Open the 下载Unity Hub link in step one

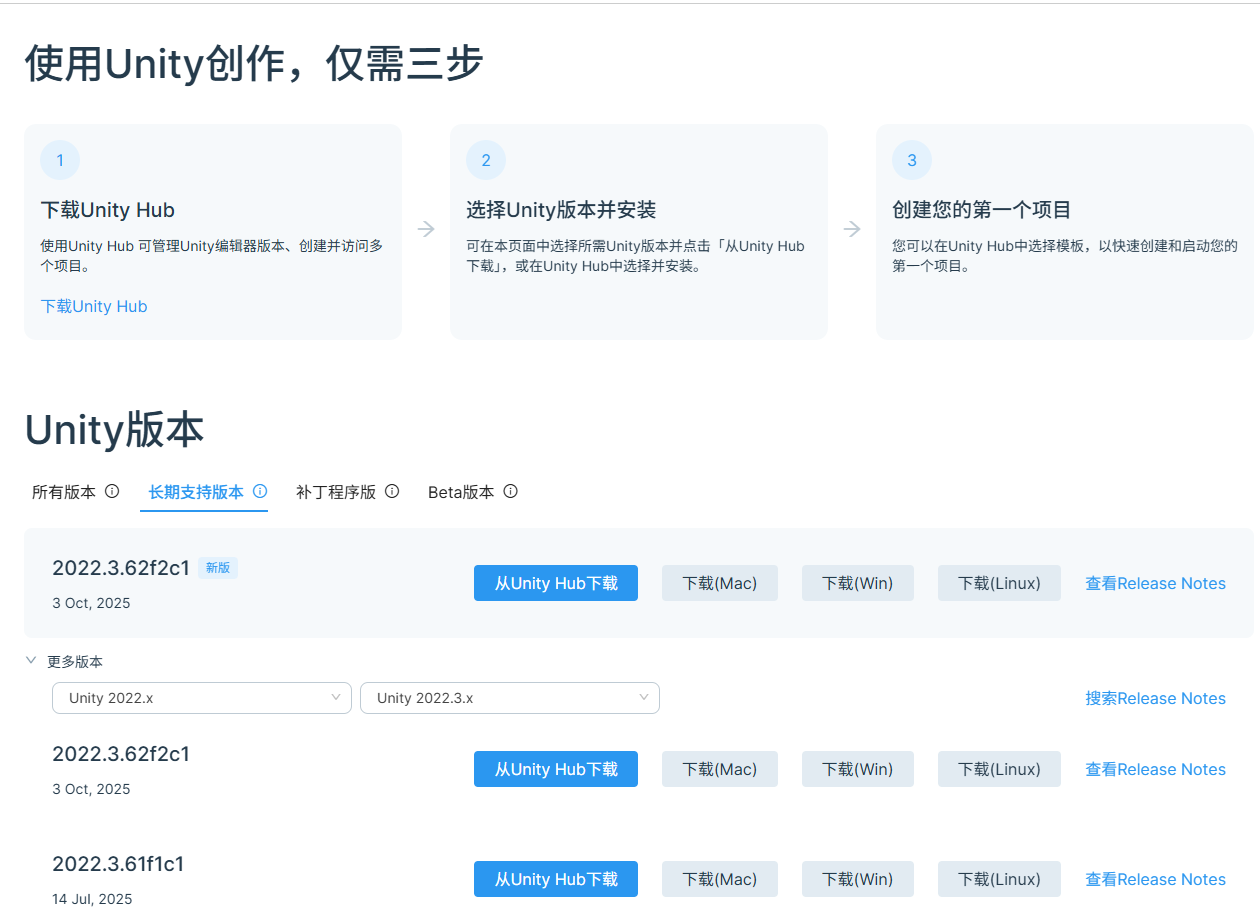[93, 306]
